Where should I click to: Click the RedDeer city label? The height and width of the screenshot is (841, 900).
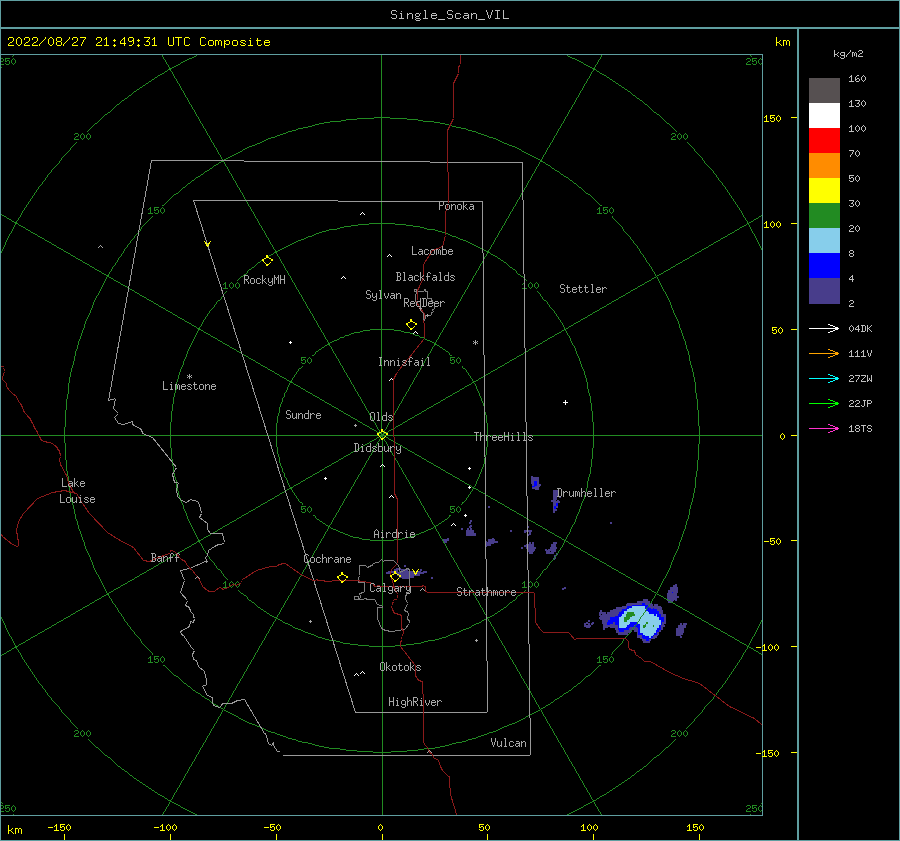click(424, 303)
